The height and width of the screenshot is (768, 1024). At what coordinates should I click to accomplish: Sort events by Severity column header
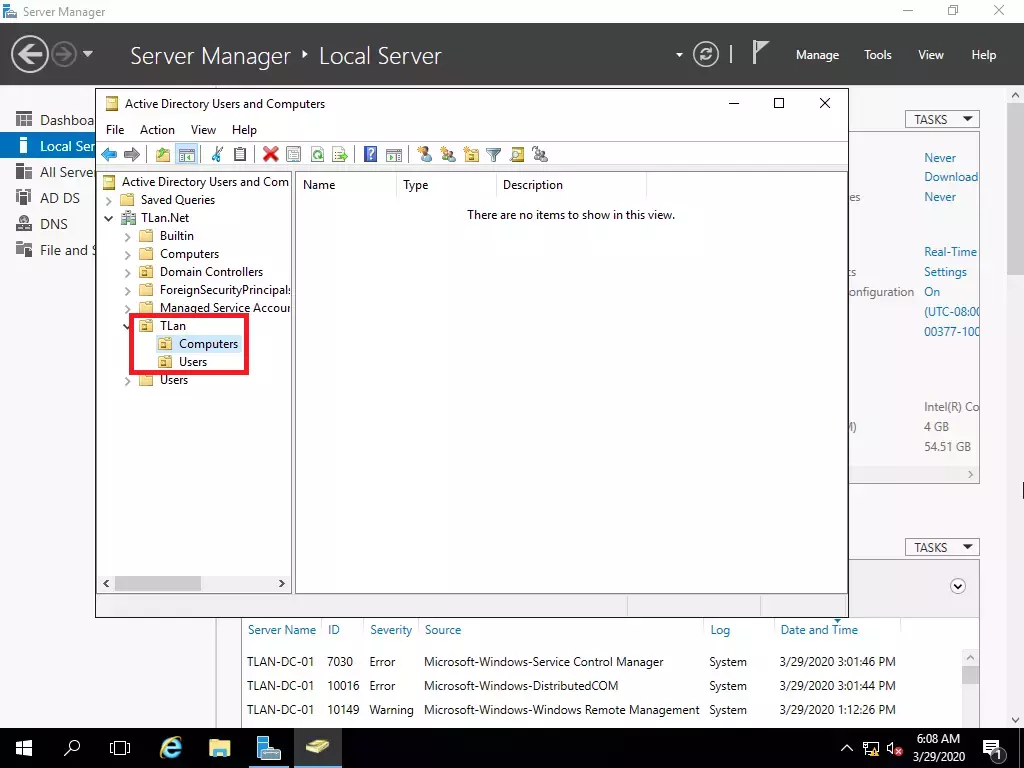[x=391, y=630]
